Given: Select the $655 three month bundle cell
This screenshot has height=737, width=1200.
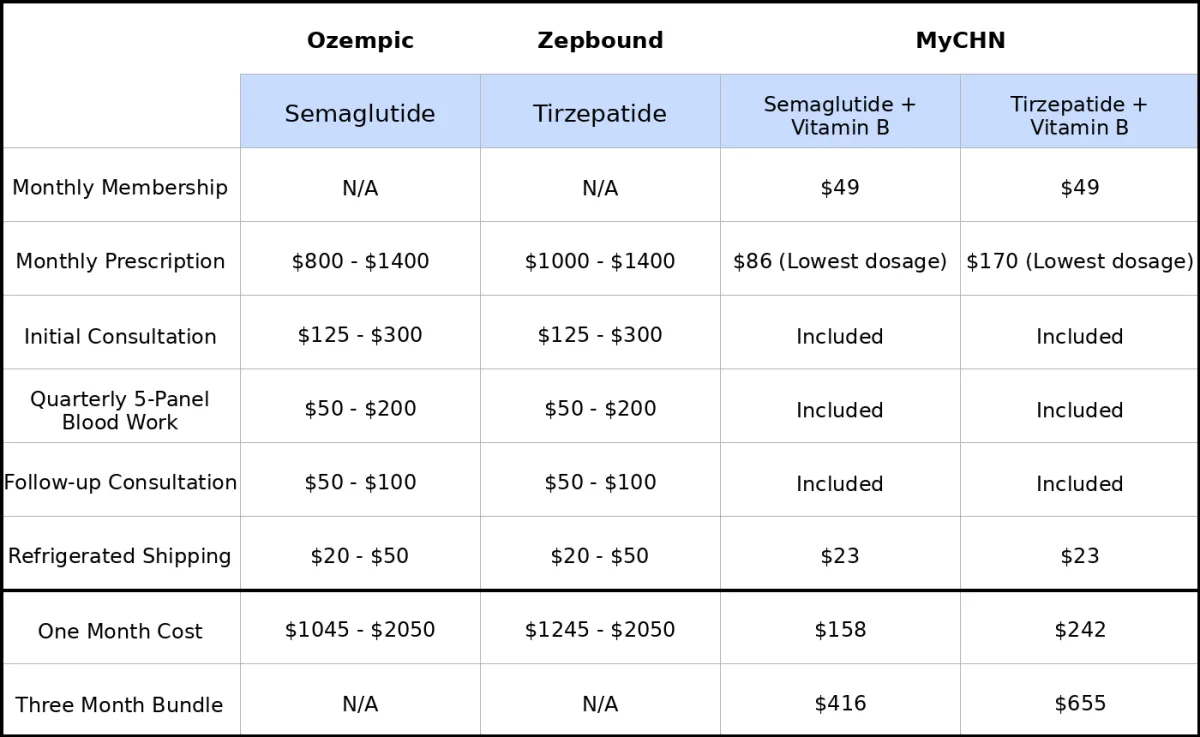Looking at the screenshot, I should coord(1080,704).
